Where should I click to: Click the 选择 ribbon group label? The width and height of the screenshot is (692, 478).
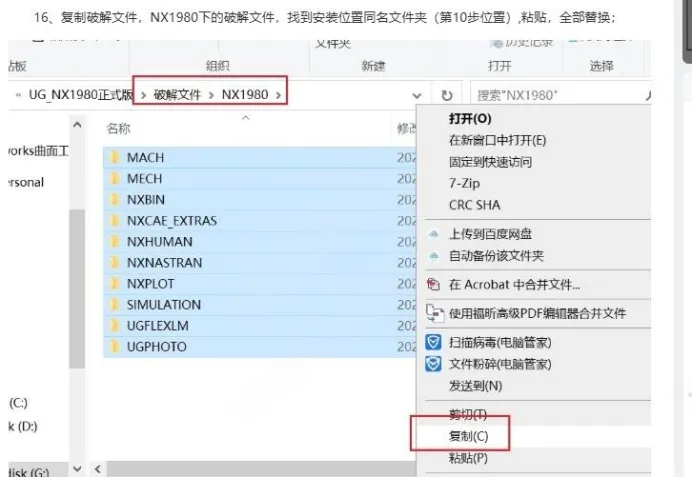[x=602, y=66]
